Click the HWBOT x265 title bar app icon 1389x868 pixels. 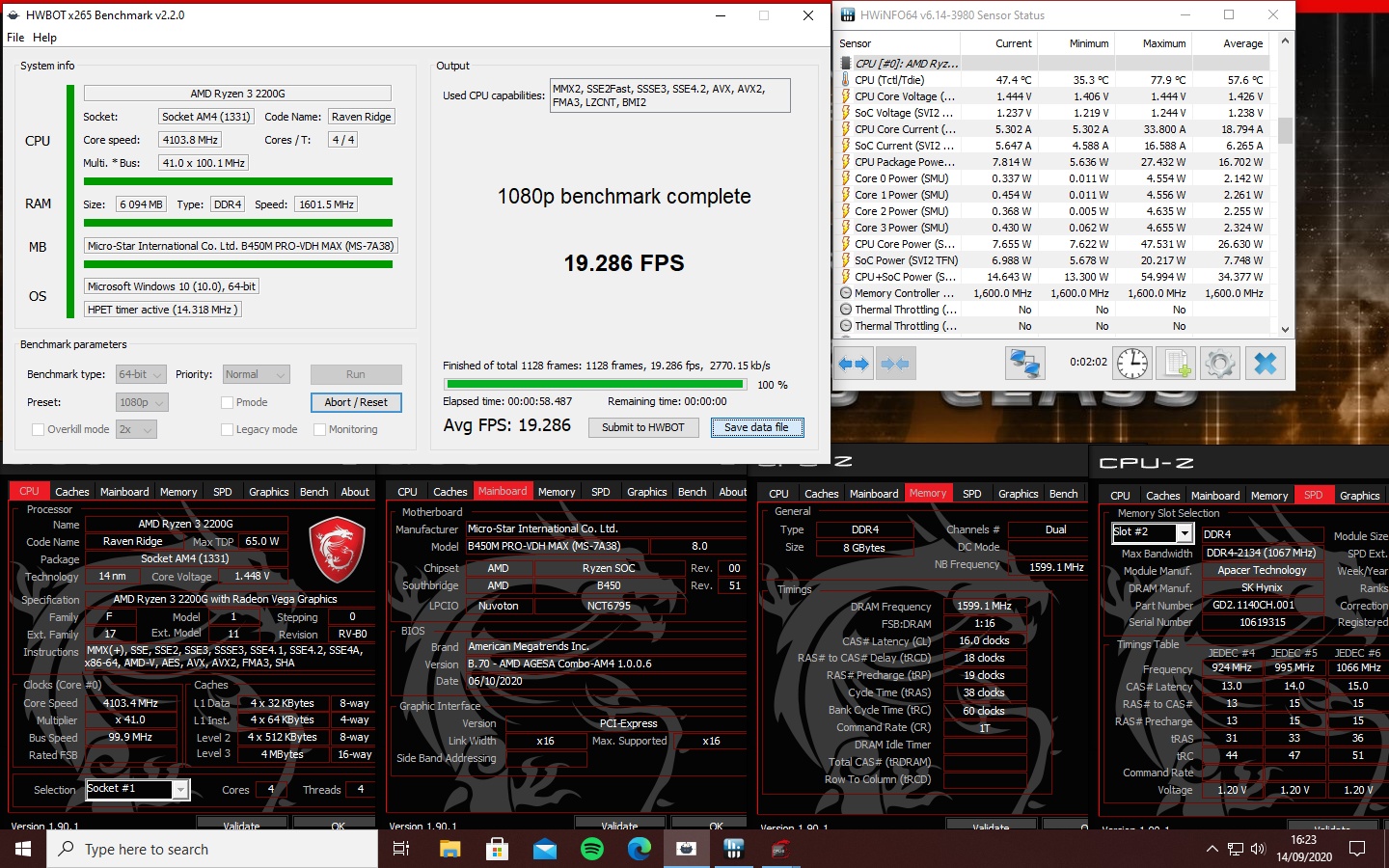pos(14,15)
